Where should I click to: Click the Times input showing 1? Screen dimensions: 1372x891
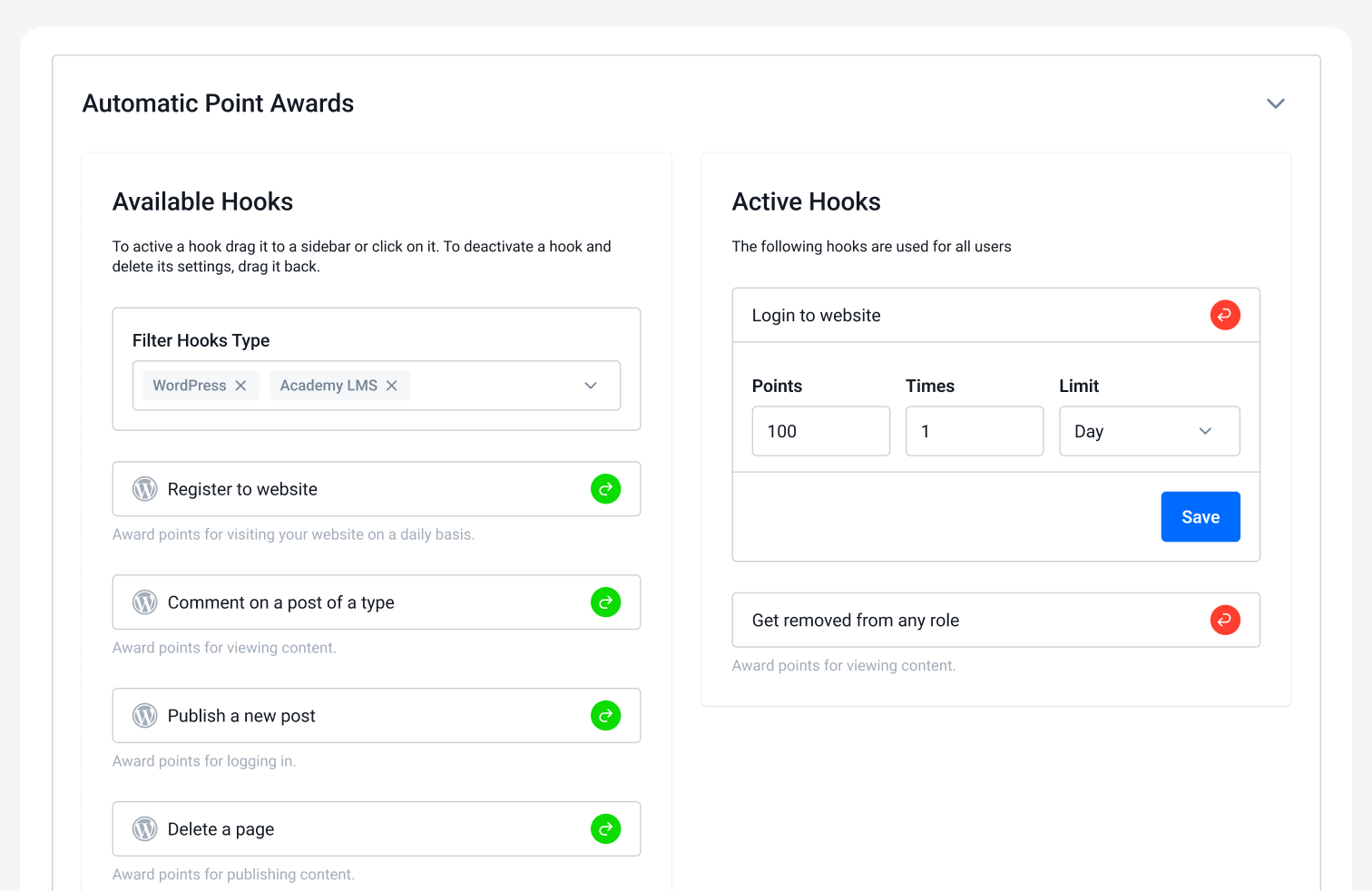(x=974, y=431)
